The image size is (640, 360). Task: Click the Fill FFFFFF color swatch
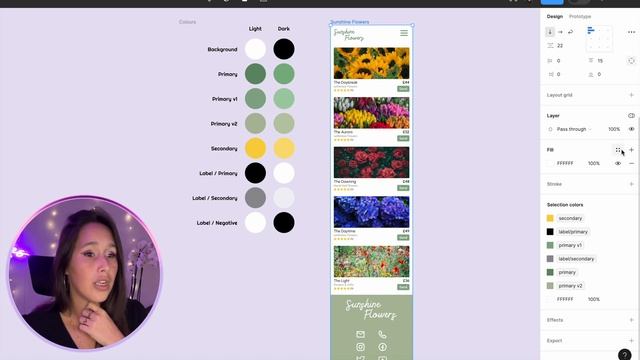tap(550, 163)
